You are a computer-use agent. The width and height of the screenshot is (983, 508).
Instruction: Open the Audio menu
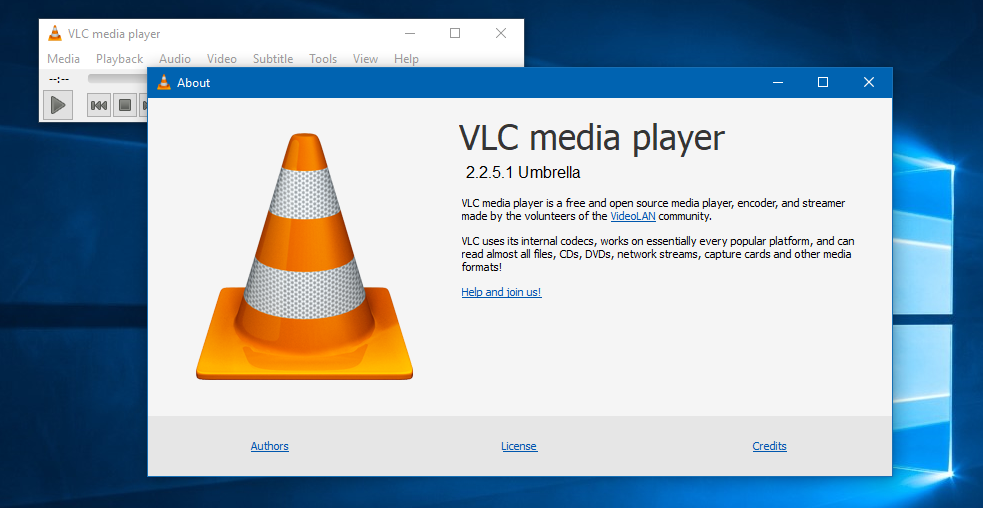175,59
